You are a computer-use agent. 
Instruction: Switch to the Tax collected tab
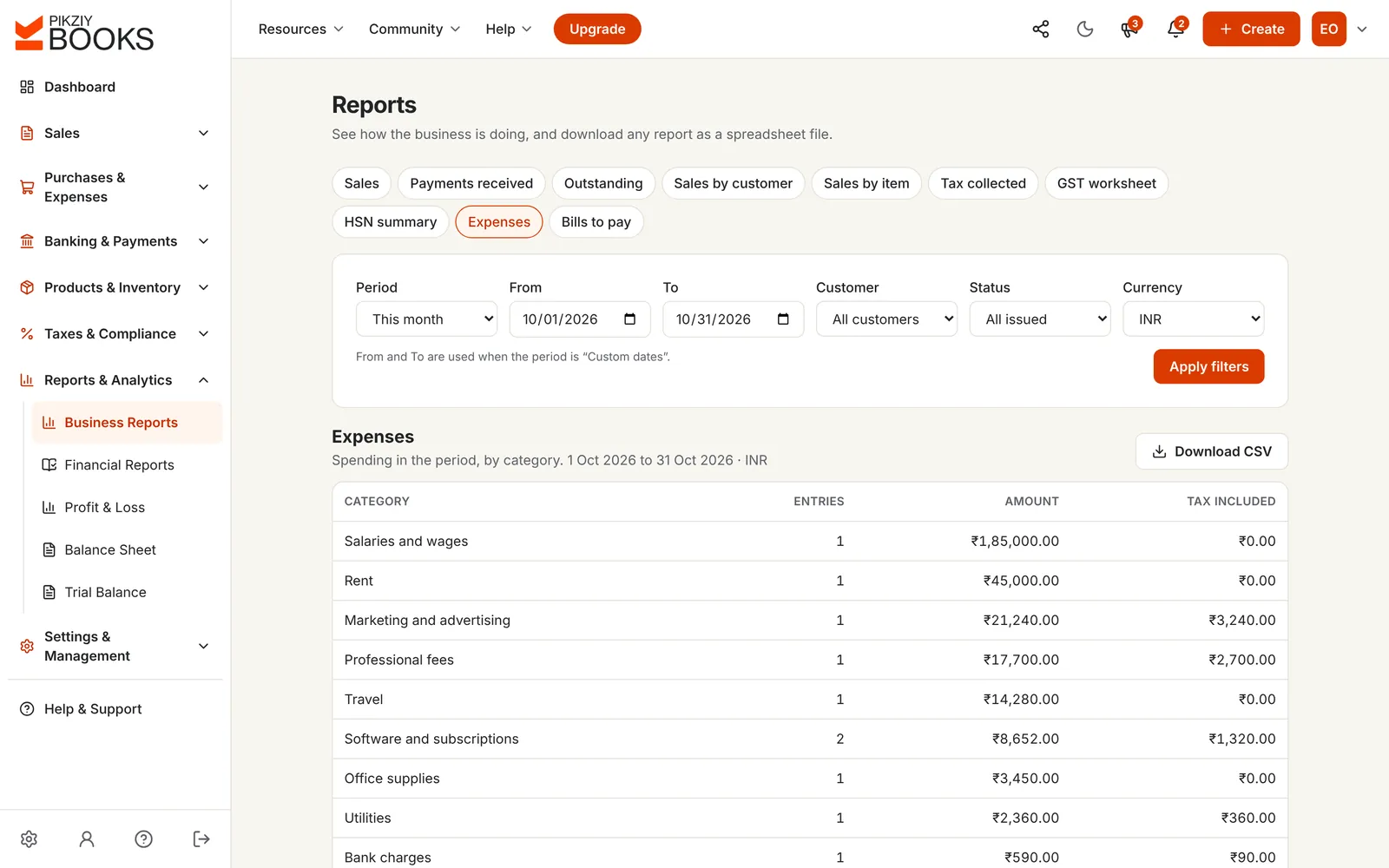[983, 183]
